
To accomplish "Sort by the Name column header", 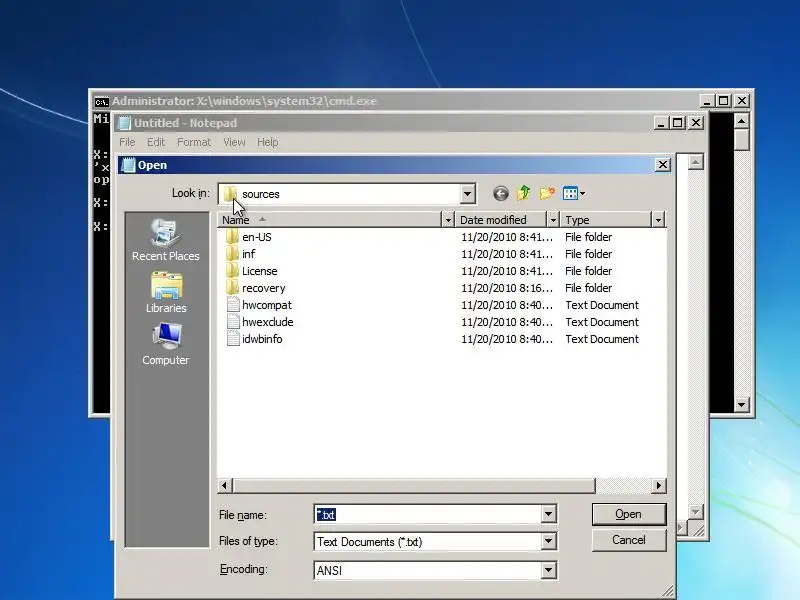I will (x=329, y=220).
